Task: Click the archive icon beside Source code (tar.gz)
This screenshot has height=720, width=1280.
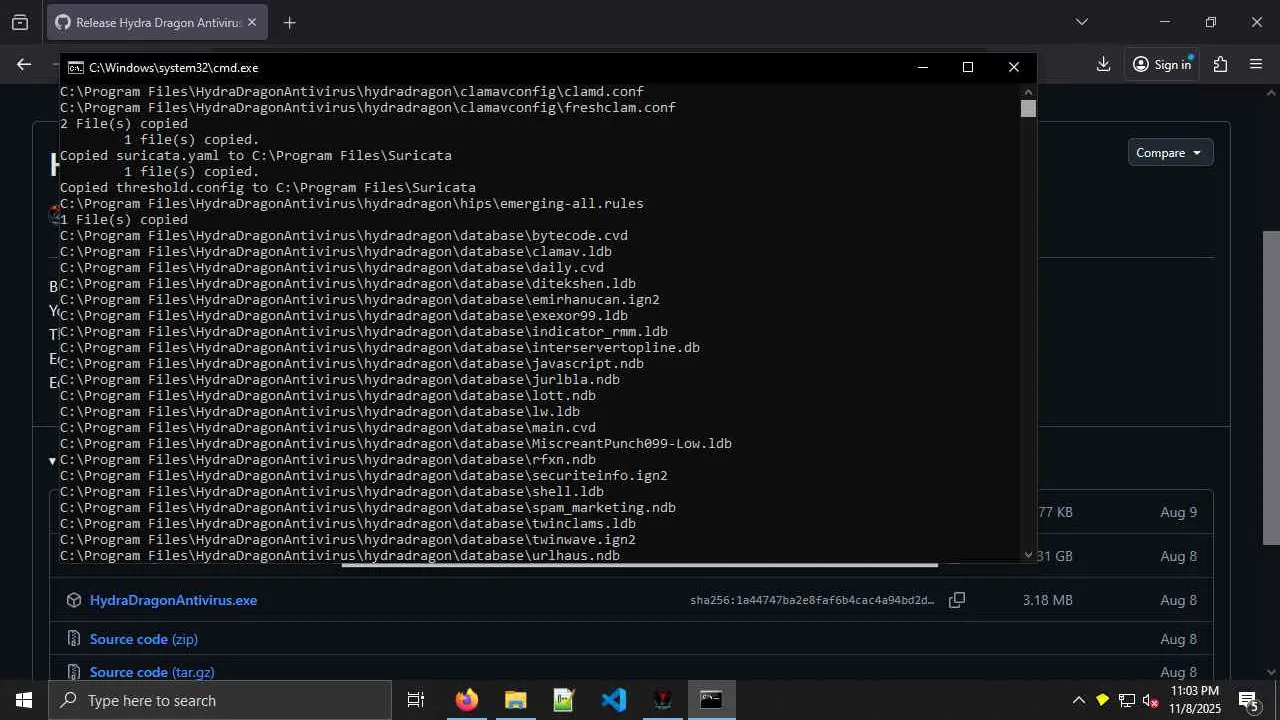Action: point(73,672)
